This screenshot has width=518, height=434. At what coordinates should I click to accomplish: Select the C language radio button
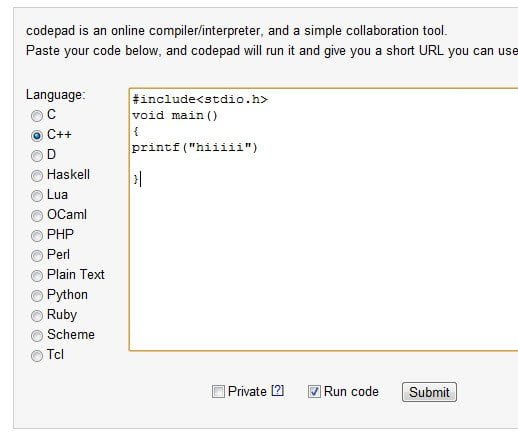coord(37,116)
